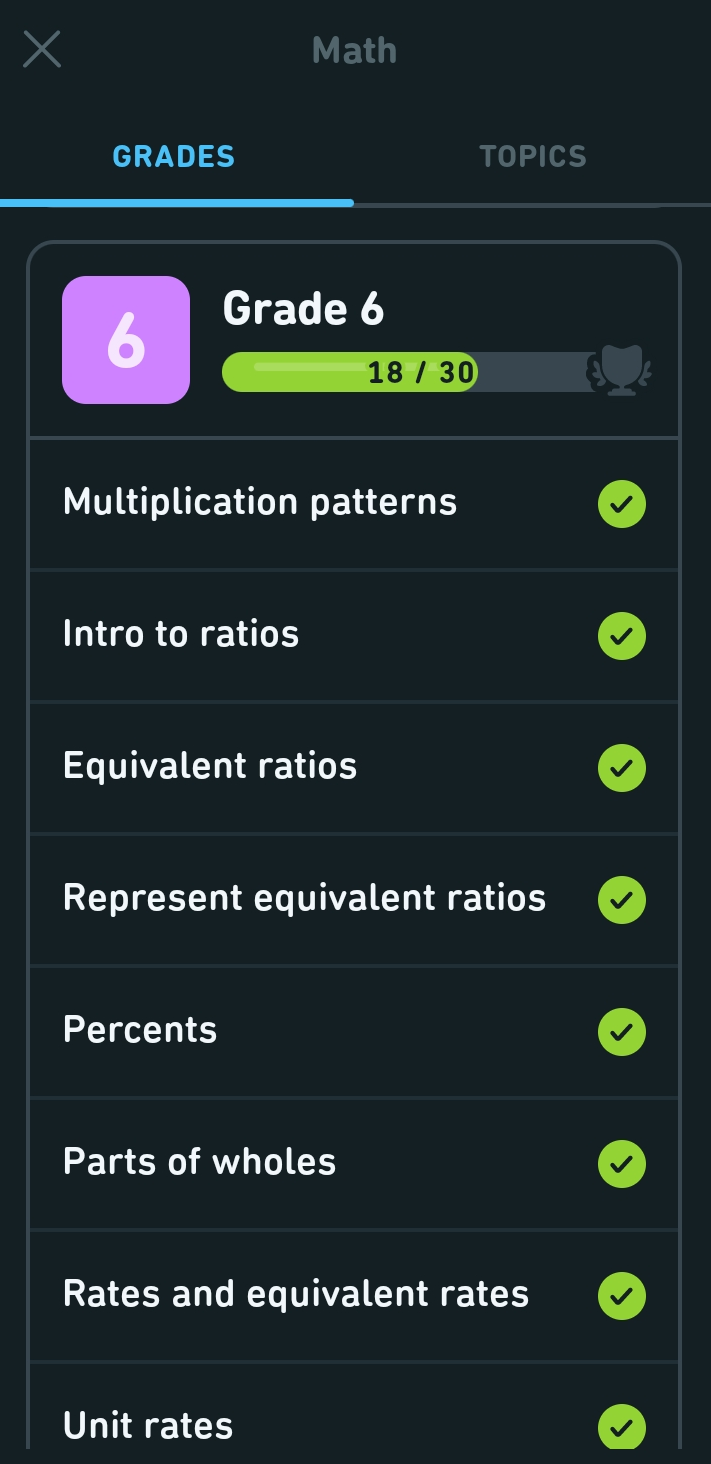Screen dimensions: 711x1464
Task: Click the trophy icon on the progress bar
Action: click(x=622, y=371)
